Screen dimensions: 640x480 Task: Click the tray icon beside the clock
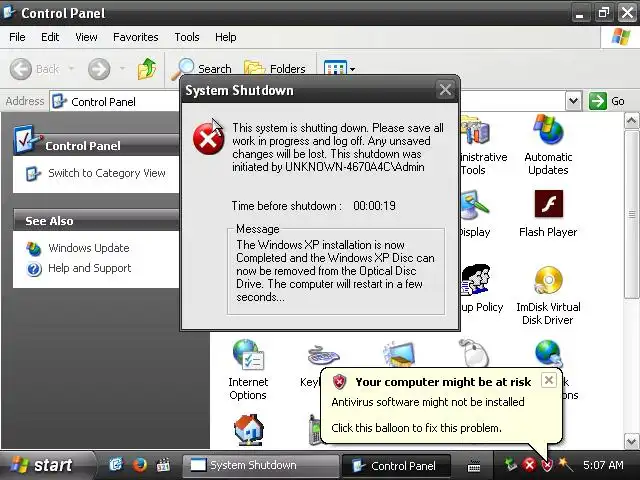pyautogui.click(x=565, y=464)
